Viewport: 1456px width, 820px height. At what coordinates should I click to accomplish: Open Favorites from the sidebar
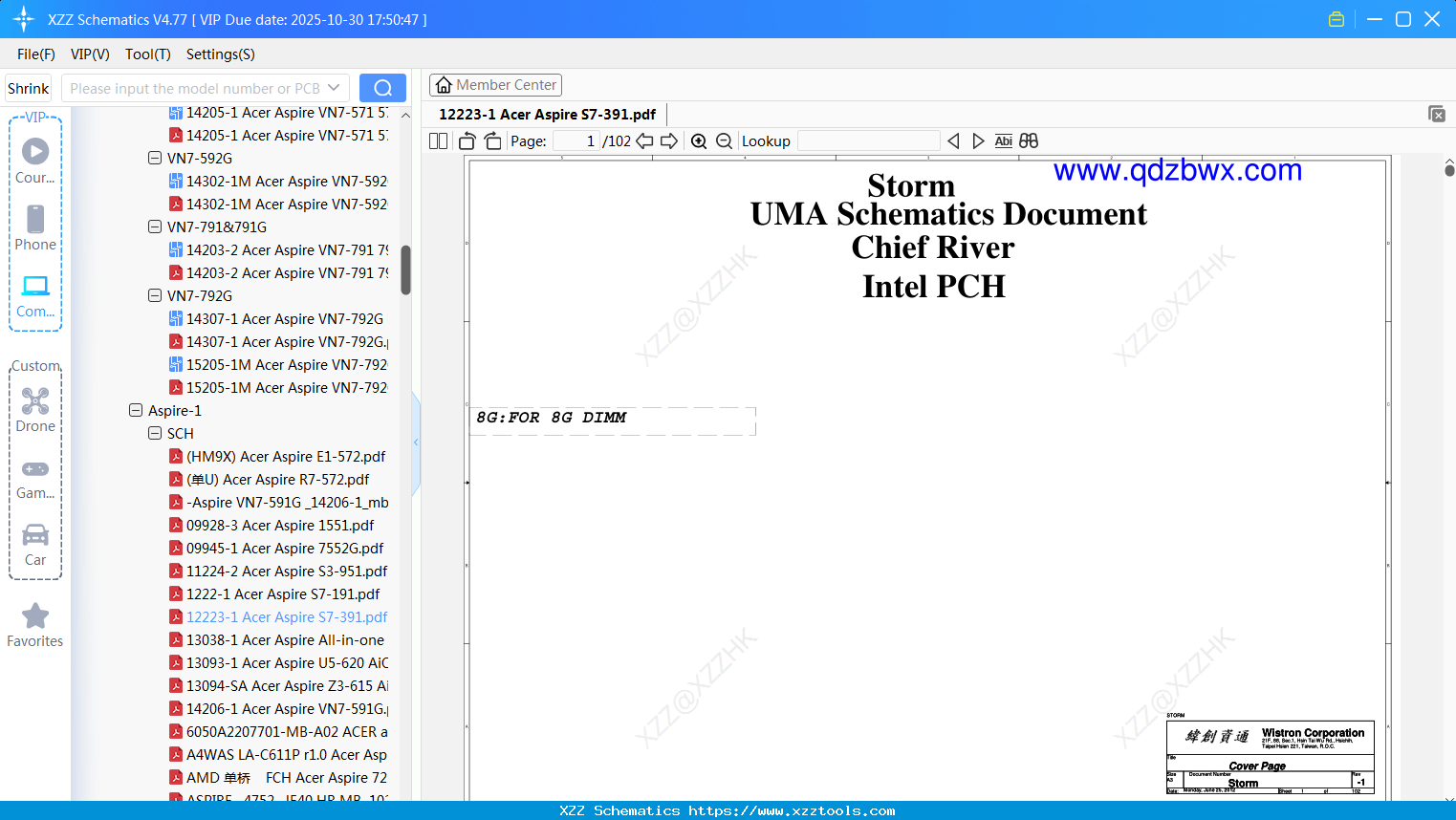[x=35, y=625]
